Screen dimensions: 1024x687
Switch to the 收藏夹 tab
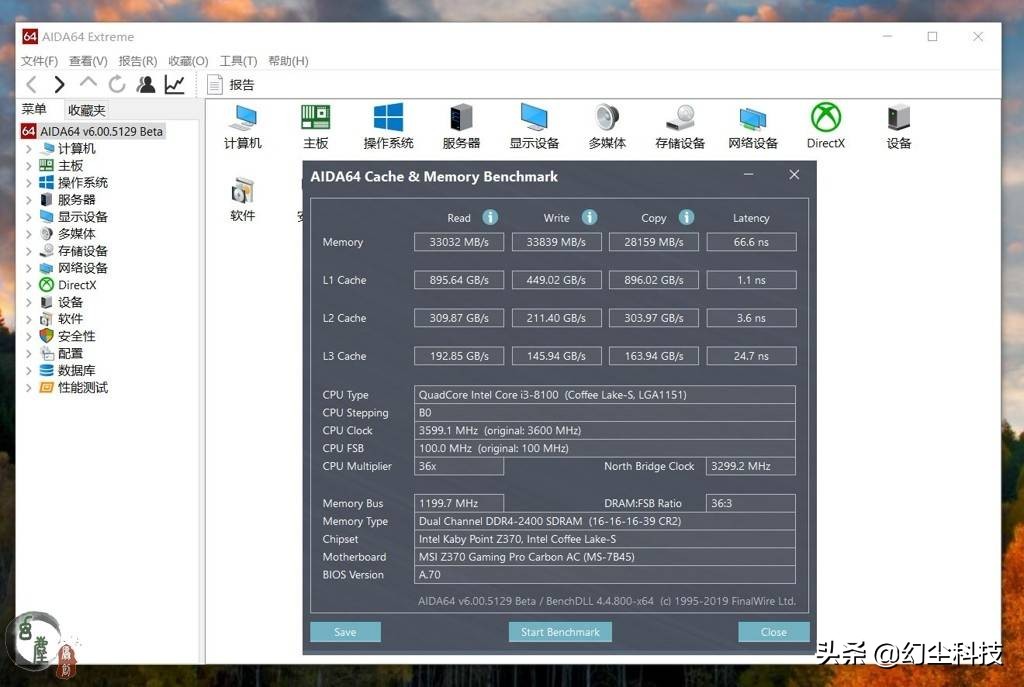coord(87,110)
